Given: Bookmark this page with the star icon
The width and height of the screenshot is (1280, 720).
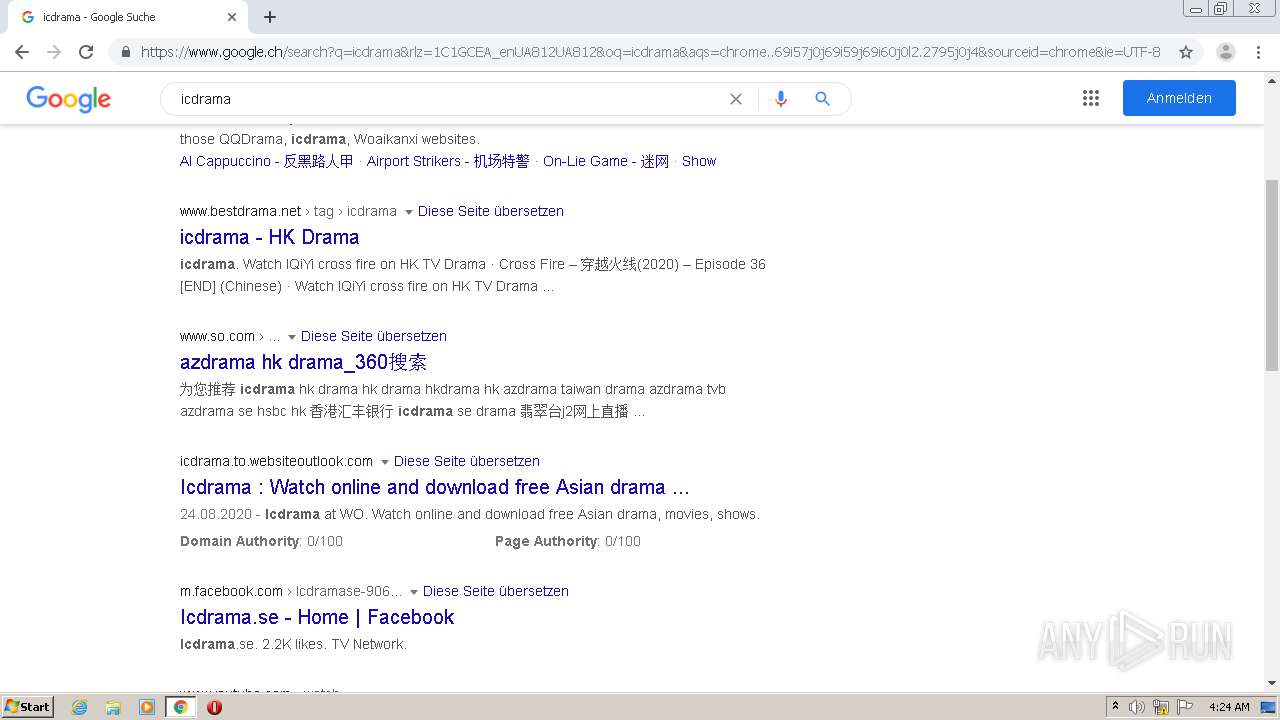Looking at the screenshot, I should pos(1186,52).
